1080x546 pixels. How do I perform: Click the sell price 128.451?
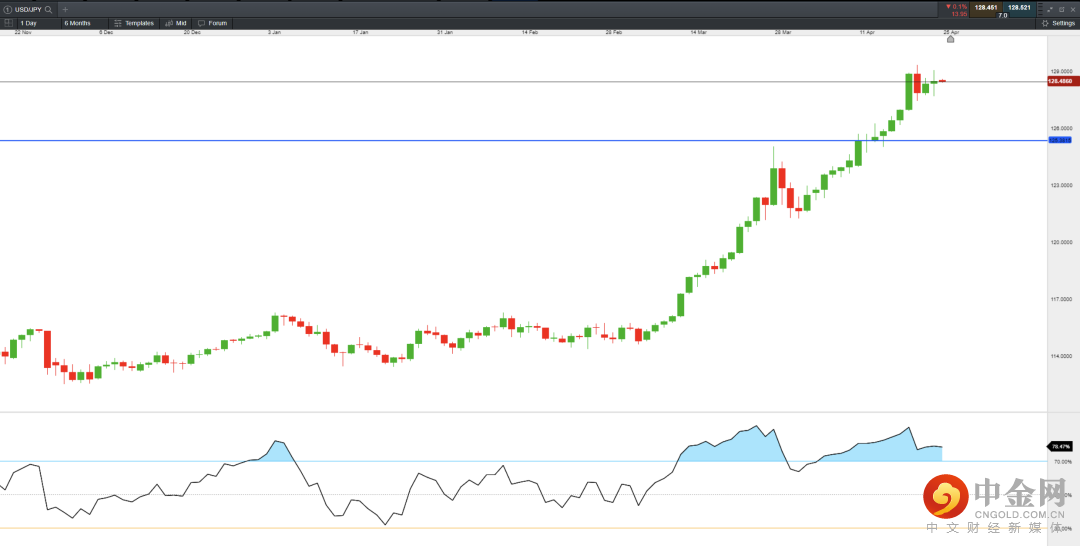(986, 8)
